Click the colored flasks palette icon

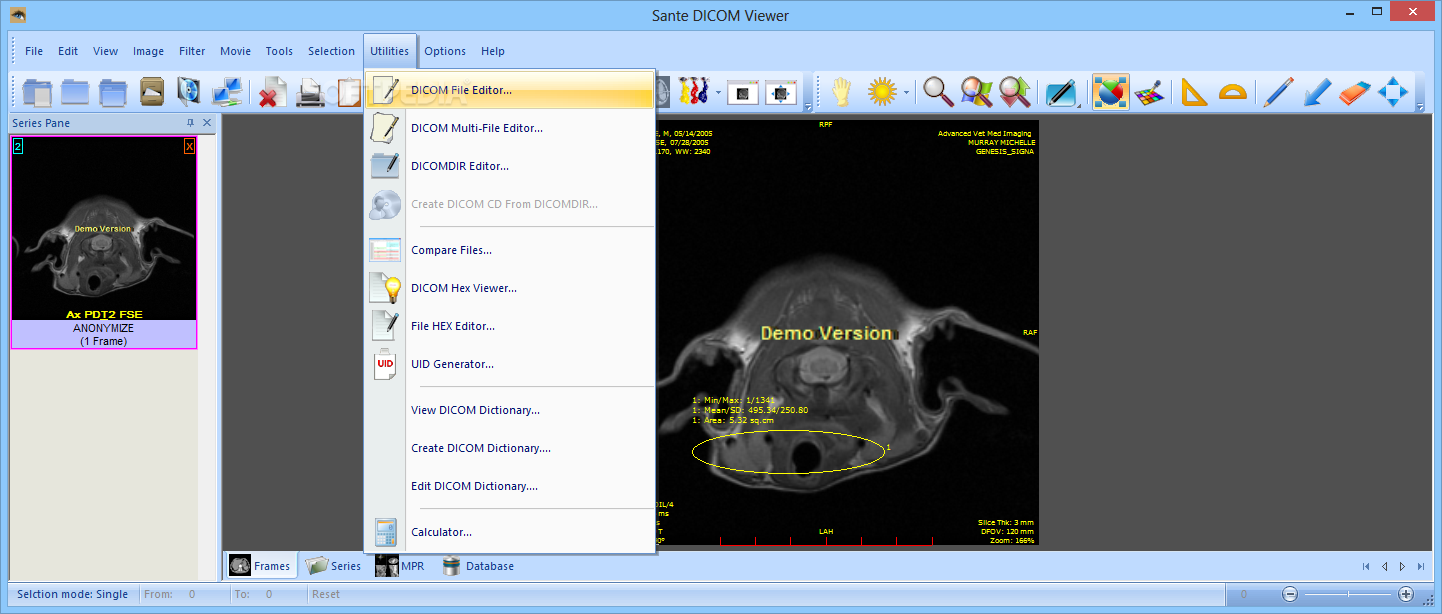pyautogui.click(x=695, y=92)
